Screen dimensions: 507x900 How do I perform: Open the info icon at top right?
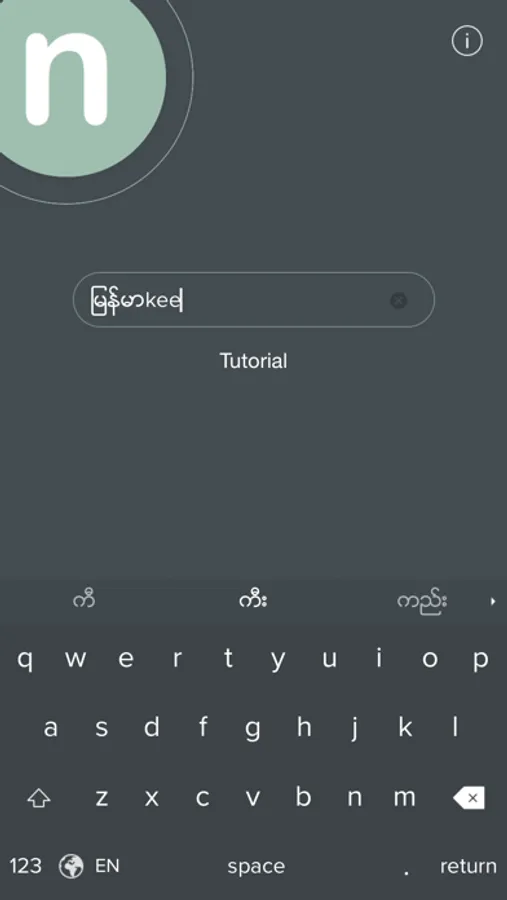[467, 41]
